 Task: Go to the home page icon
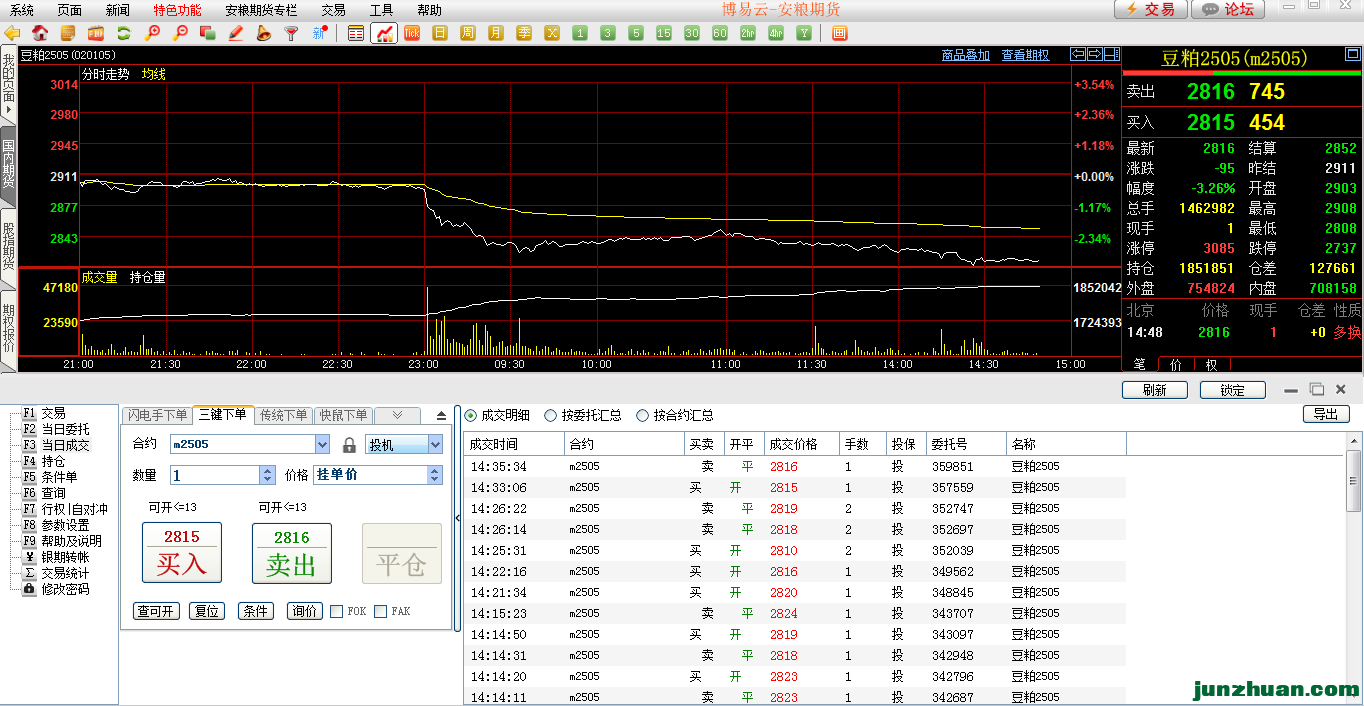[41, 33]
